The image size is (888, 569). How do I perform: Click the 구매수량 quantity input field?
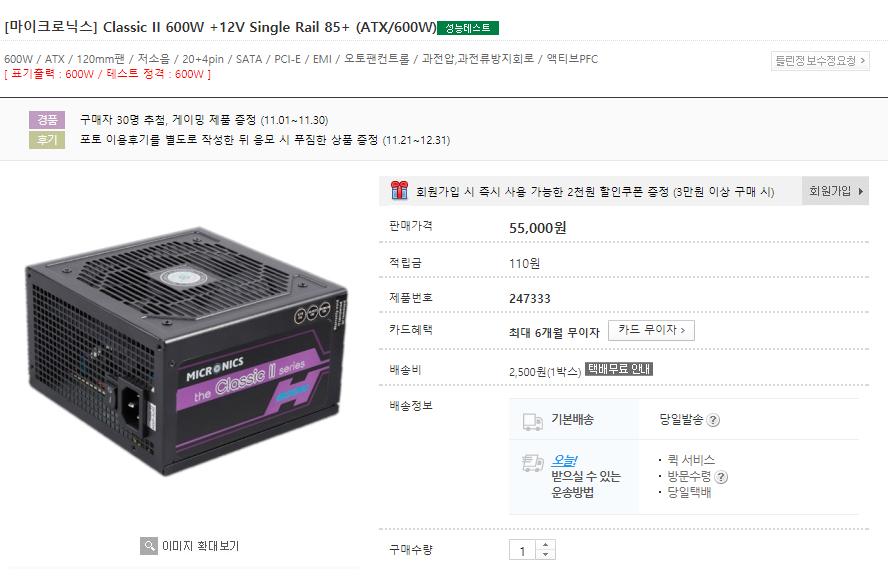[522, 550]
